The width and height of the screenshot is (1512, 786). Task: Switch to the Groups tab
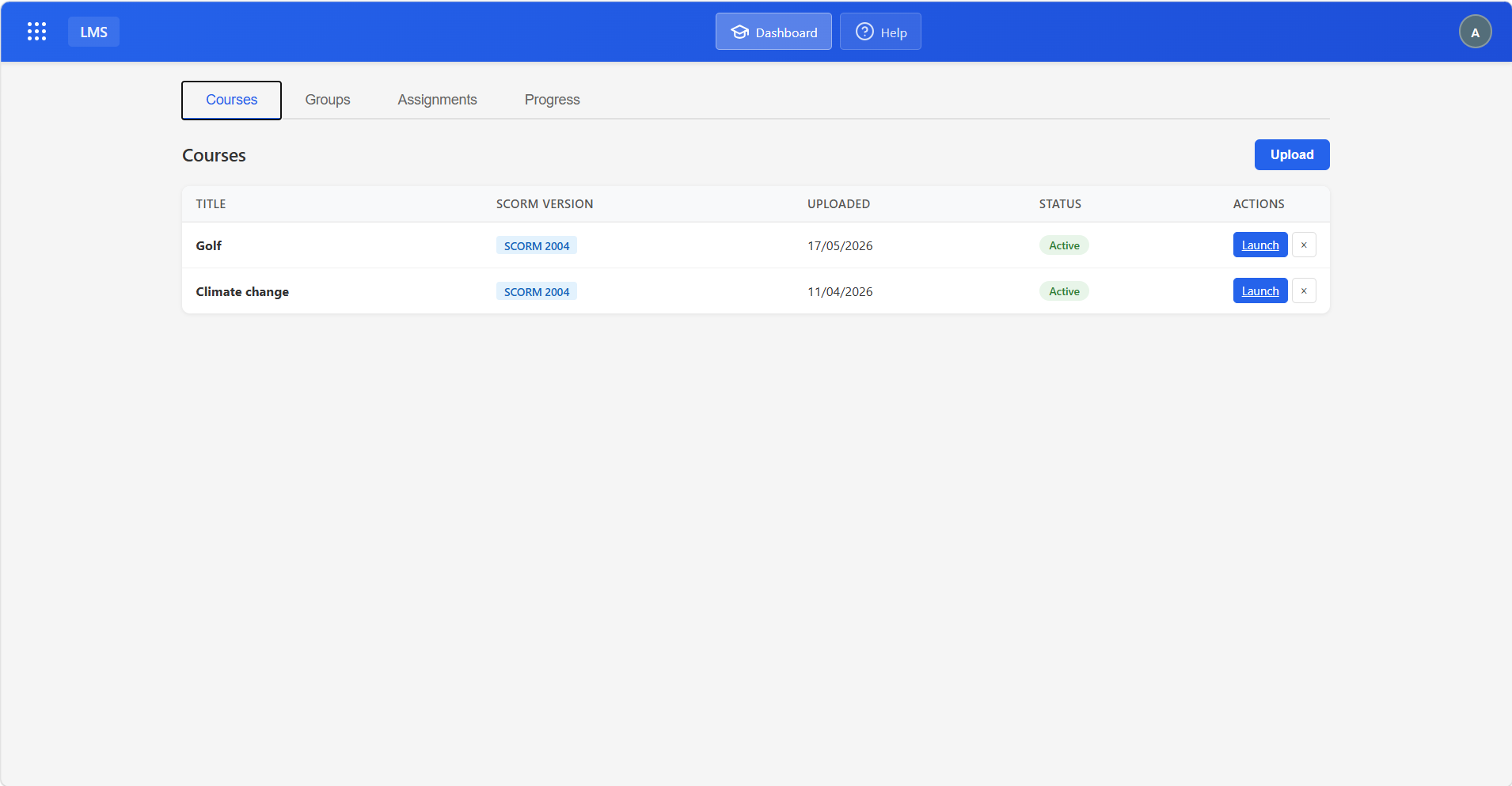tap(328, 100)
